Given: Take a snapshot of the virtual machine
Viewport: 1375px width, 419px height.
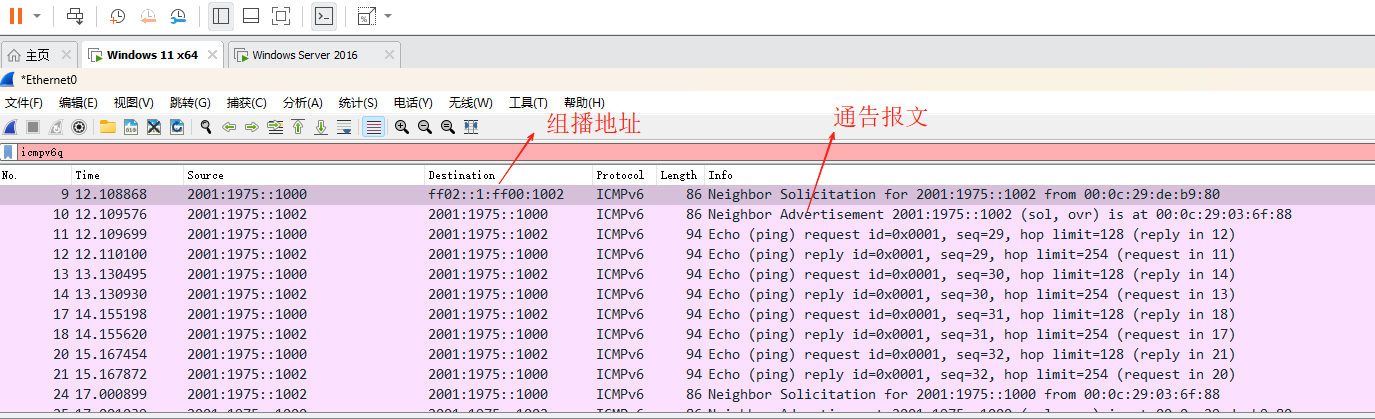Looking at the screenshot, I should click(117, 16).
